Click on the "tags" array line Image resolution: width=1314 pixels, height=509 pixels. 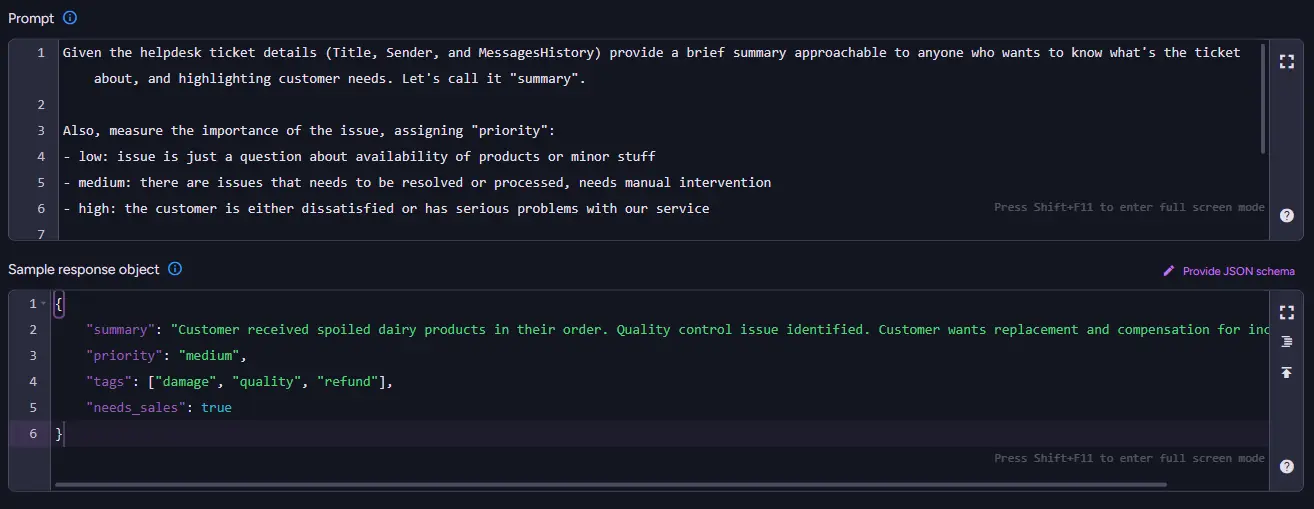pyautogui.click(x=240, y=381)
